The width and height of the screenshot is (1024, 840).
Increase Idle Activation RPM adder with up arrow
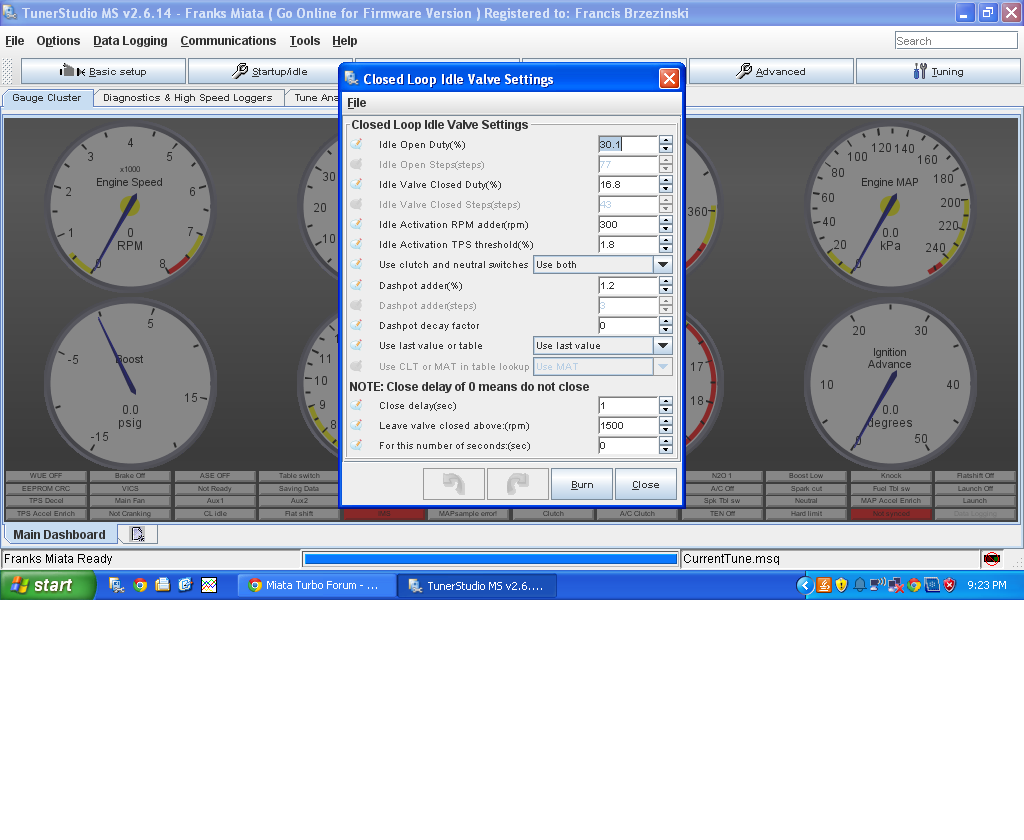[x=666, y=220]
